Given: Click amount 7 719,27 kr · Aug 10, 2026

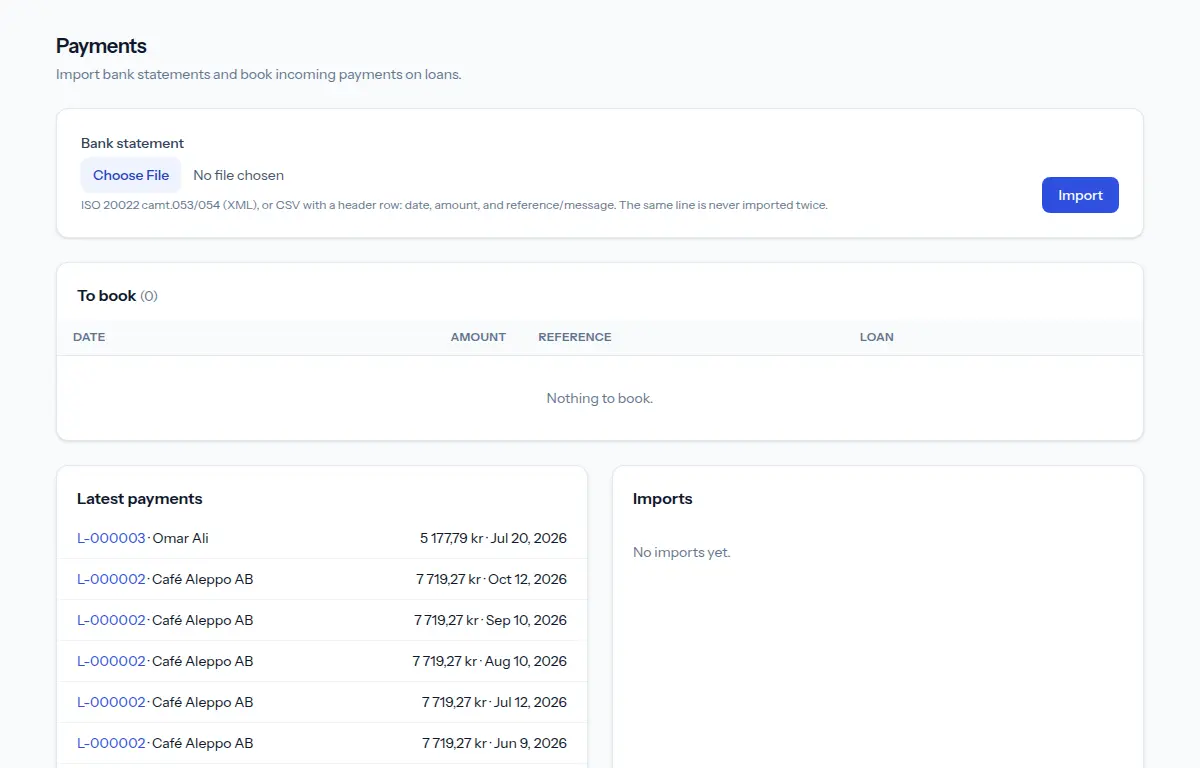Looking at the screenshot, I should 490,661.
